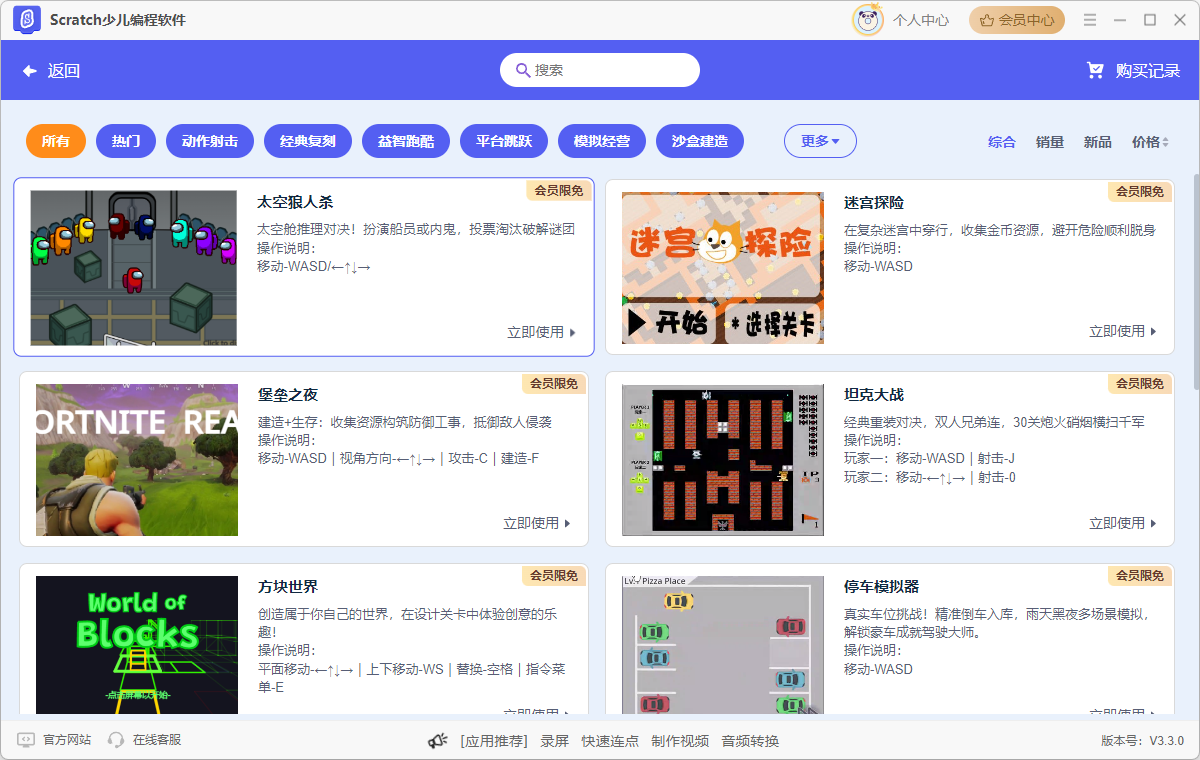1200x760 pixels.
Task: Click the 坦克大战 title
Action: (x=874, y=395)
